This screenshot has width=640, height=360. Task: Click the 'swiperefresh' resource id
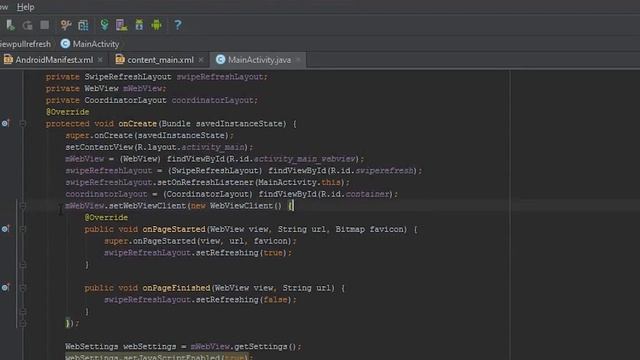pos(384,171)
